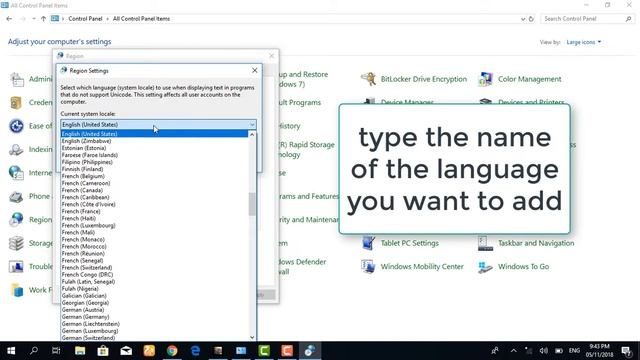Open Taskbar and Navigation icon
640x360 pixels.
(x=485, y=243)
